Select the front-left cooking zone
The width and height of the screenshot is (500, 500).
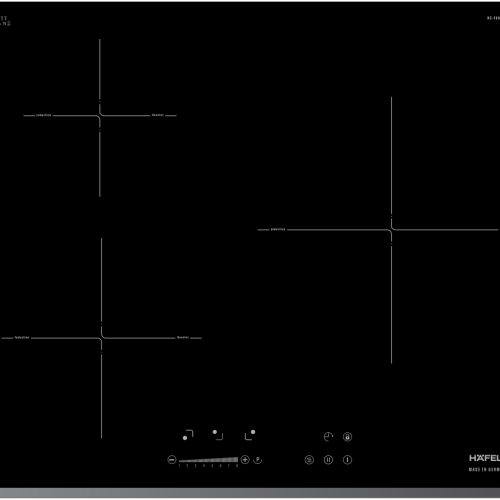coord(188,435)
